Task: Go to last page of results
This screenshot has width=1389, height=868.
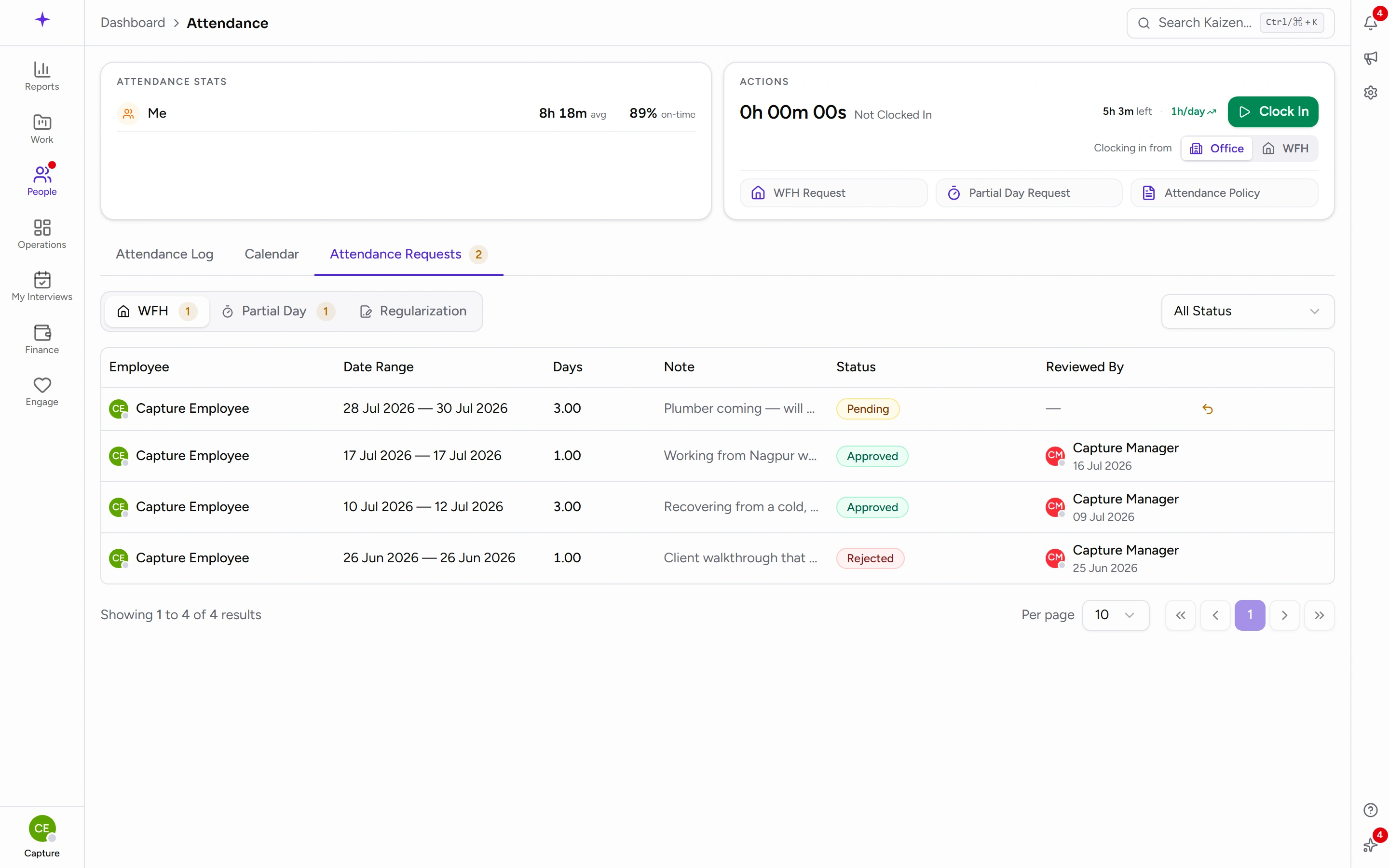Action: coord(1319,615)
